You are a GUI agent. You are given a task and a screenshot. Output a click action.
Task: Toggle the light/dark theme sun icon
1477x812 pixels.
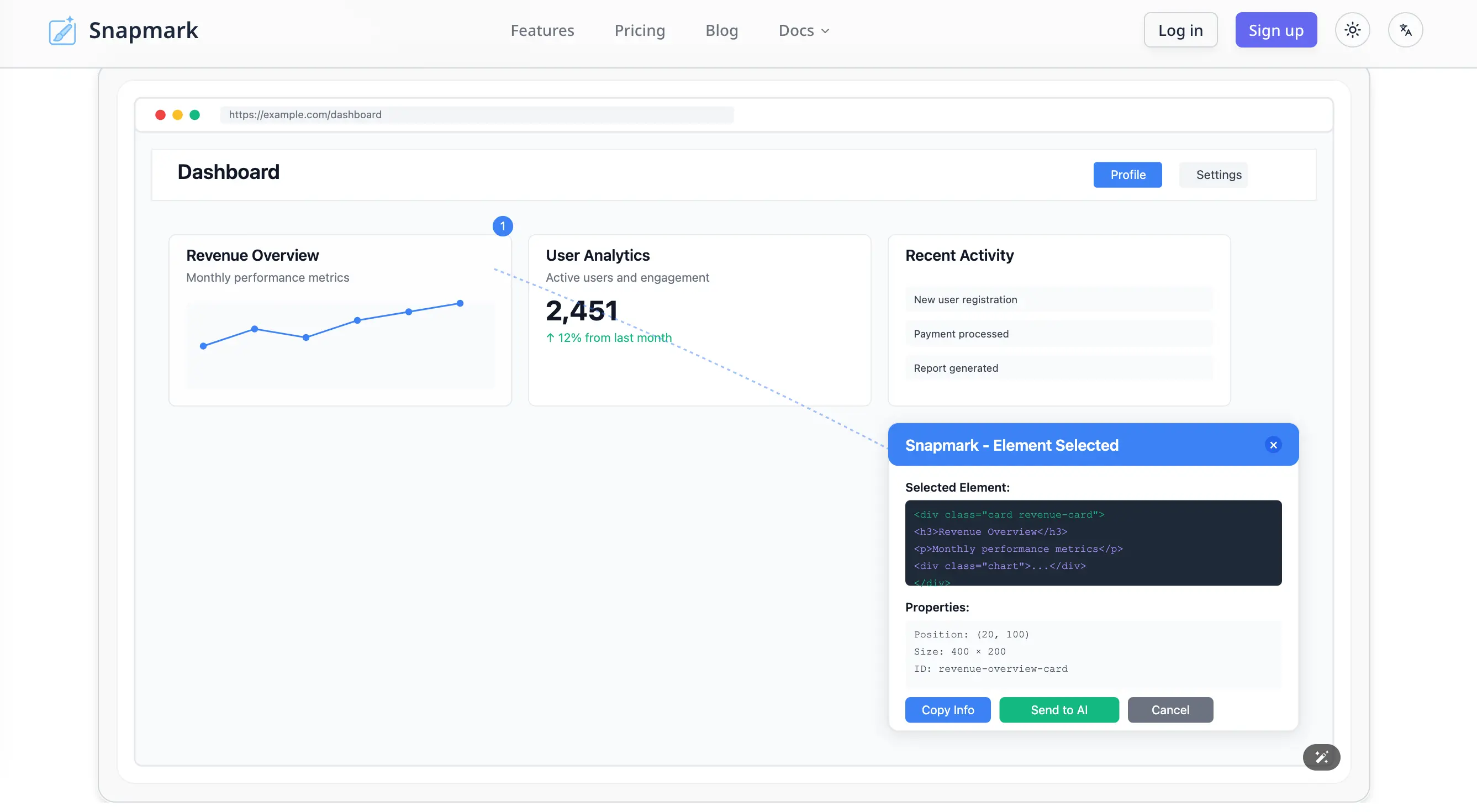click(1352, 30)
